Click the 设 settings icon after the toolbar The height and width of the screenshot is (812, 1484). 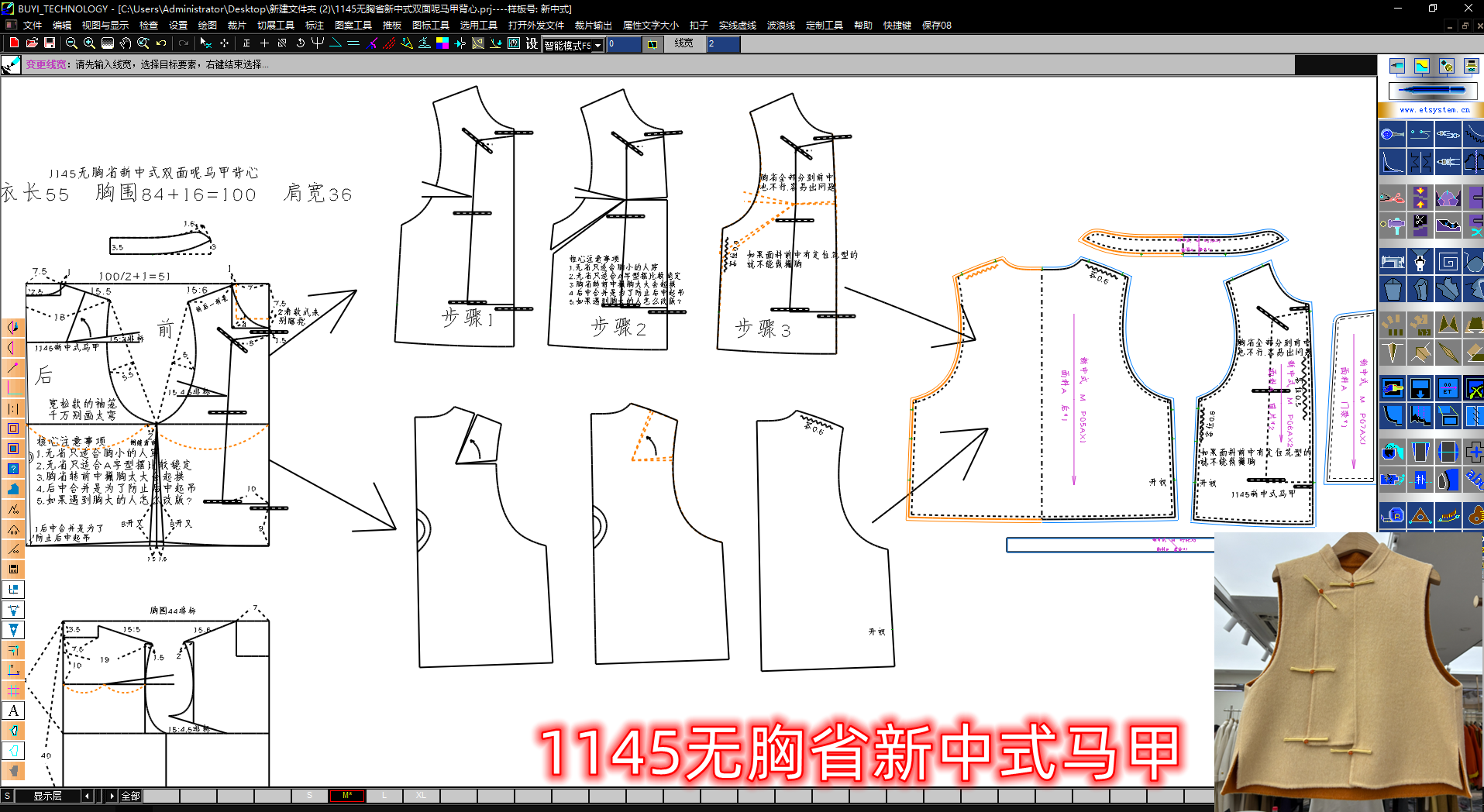click(532, 44)
